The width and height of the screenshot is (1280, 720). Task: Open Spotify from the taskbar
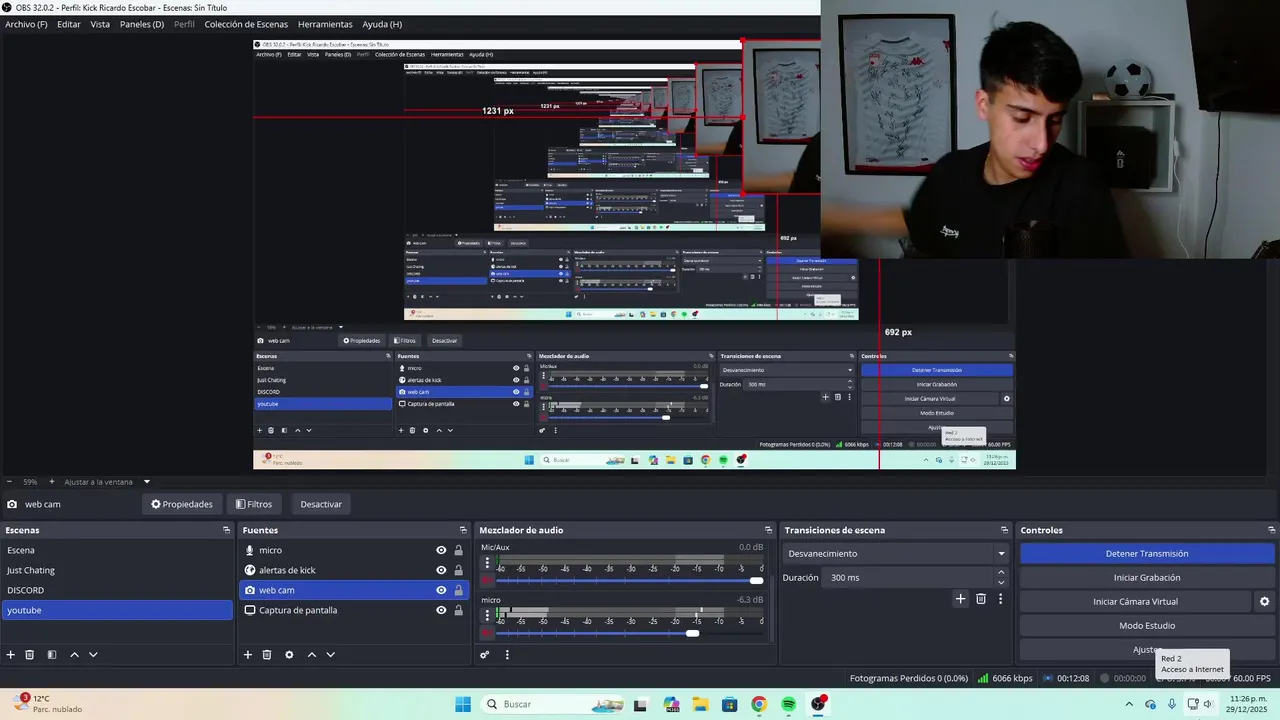[x=789, y=704]
